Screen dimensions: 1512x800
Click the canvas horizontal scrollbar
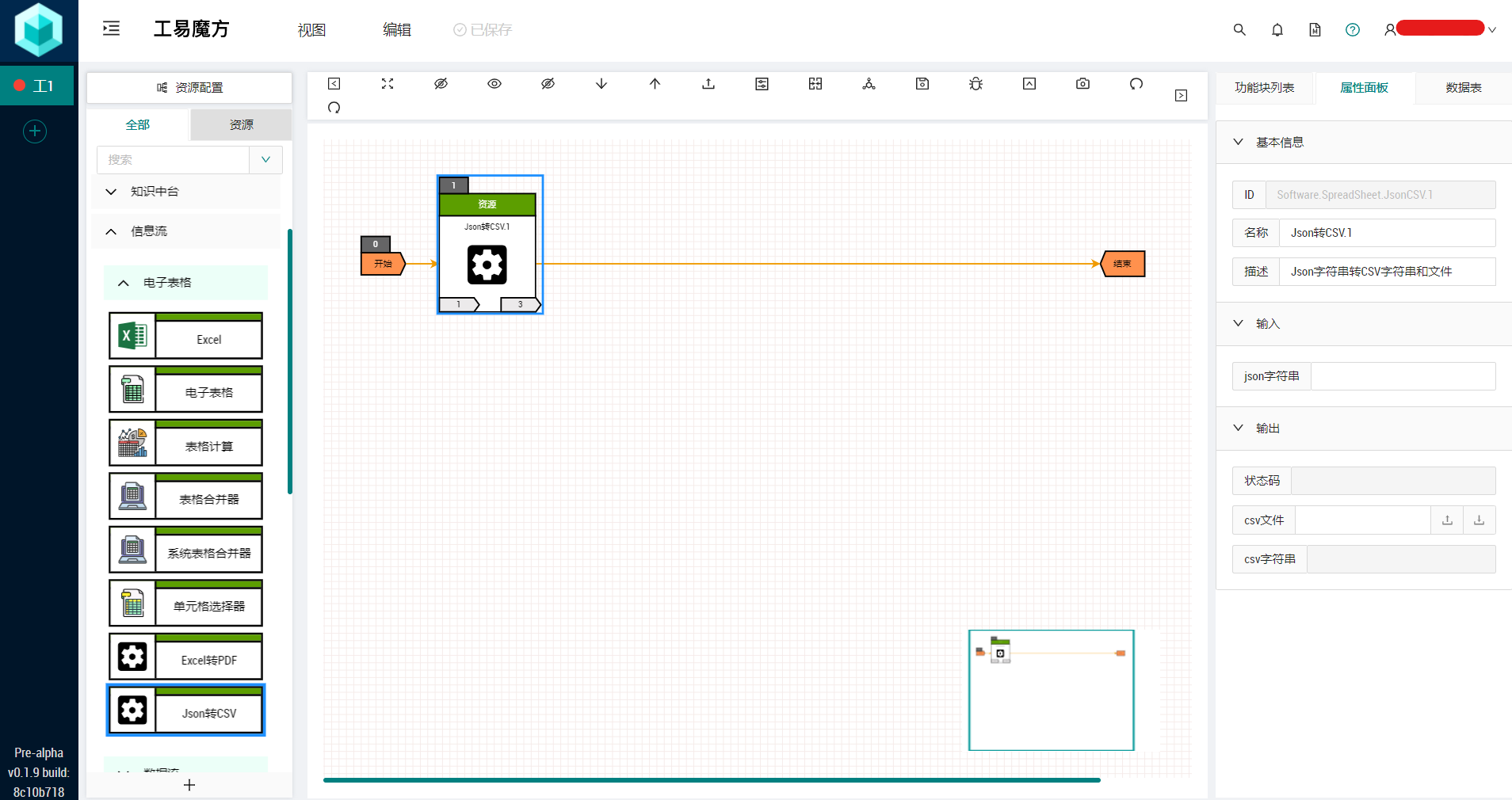[x=712, y=780]
